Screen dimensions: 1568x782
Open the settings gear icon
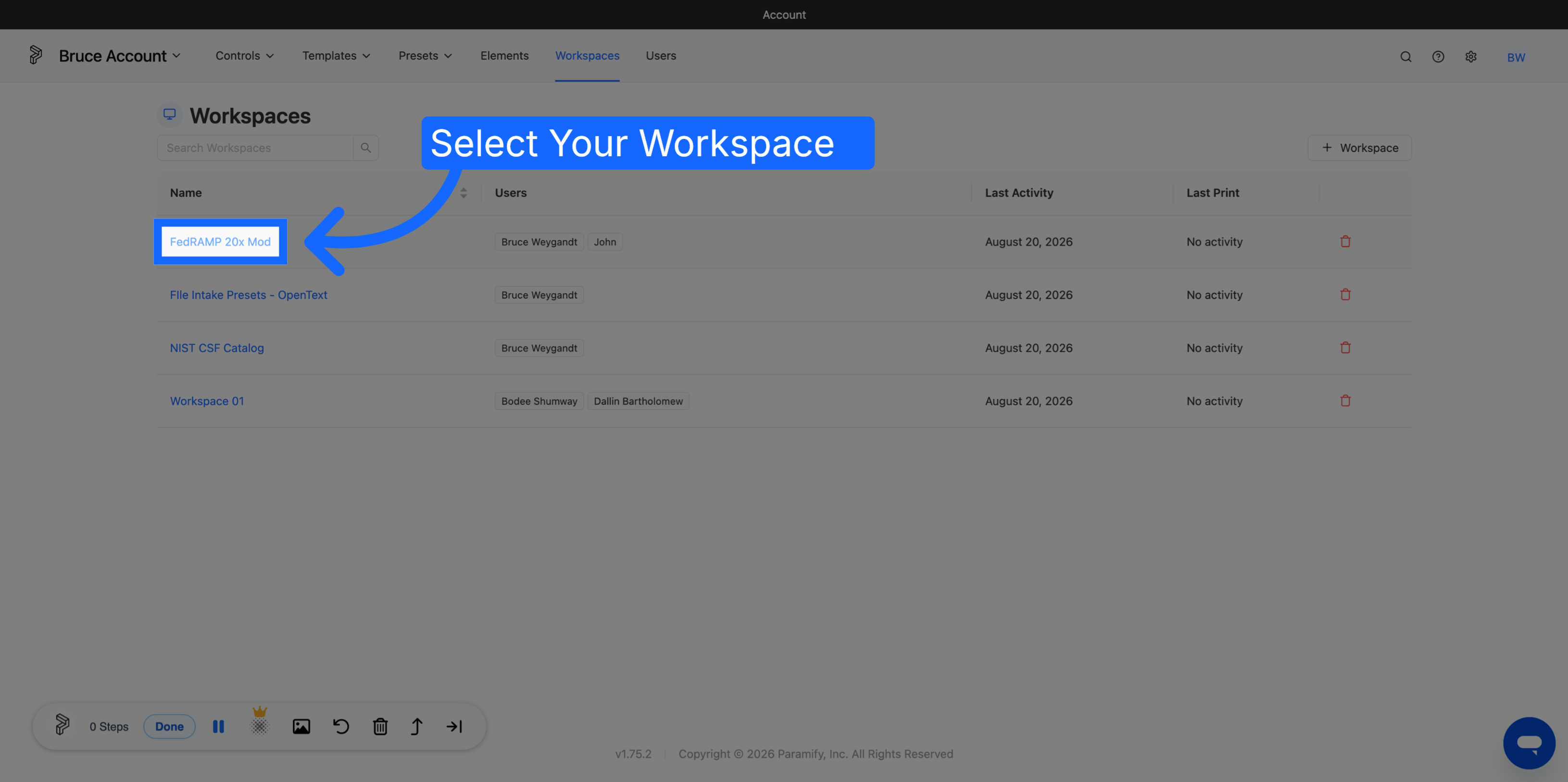tap(1470, 57)
